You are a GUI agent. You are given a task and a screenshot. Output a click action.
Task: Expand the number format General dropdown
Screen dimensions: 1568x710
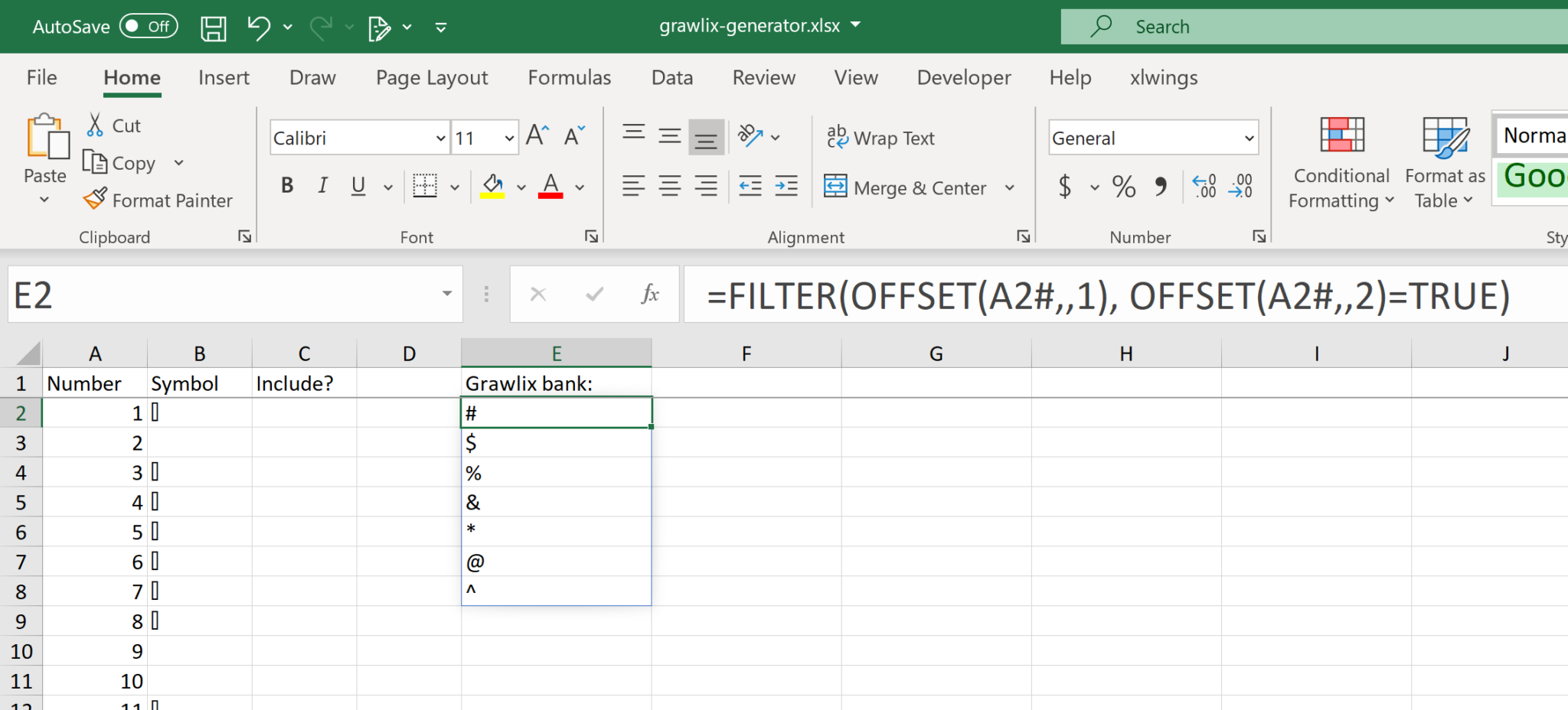tap(1249, 138)
